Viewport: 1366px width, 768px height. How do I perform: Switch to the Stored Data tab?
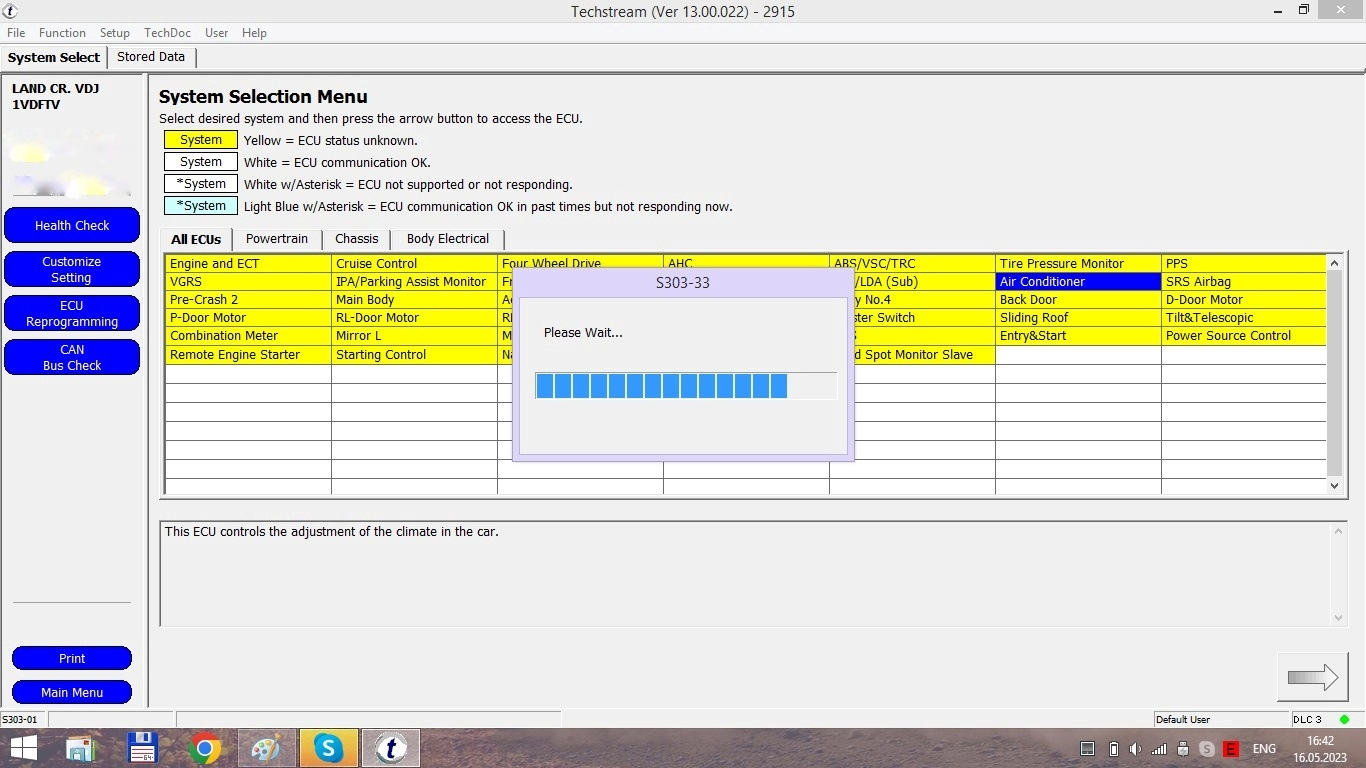tap(151, 57)
